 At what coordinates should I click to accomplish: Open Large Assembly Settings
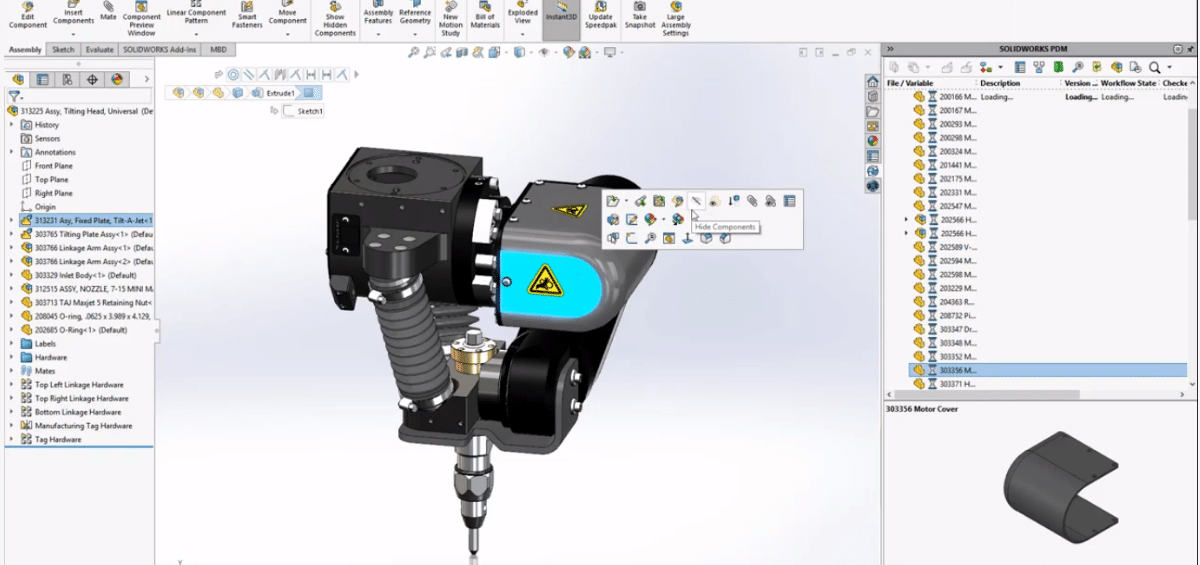tap(676, 18)
